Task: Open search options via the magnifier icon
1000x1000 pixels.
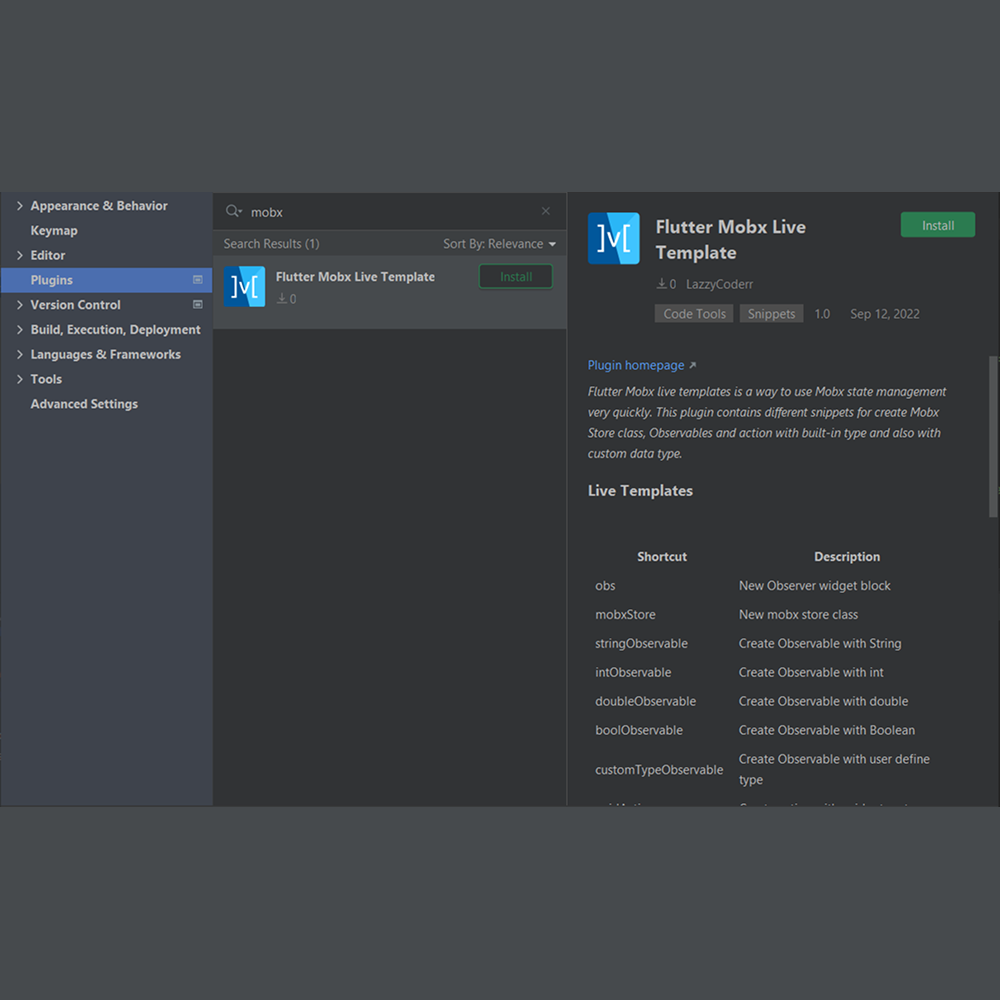Action: click(230, 211)
